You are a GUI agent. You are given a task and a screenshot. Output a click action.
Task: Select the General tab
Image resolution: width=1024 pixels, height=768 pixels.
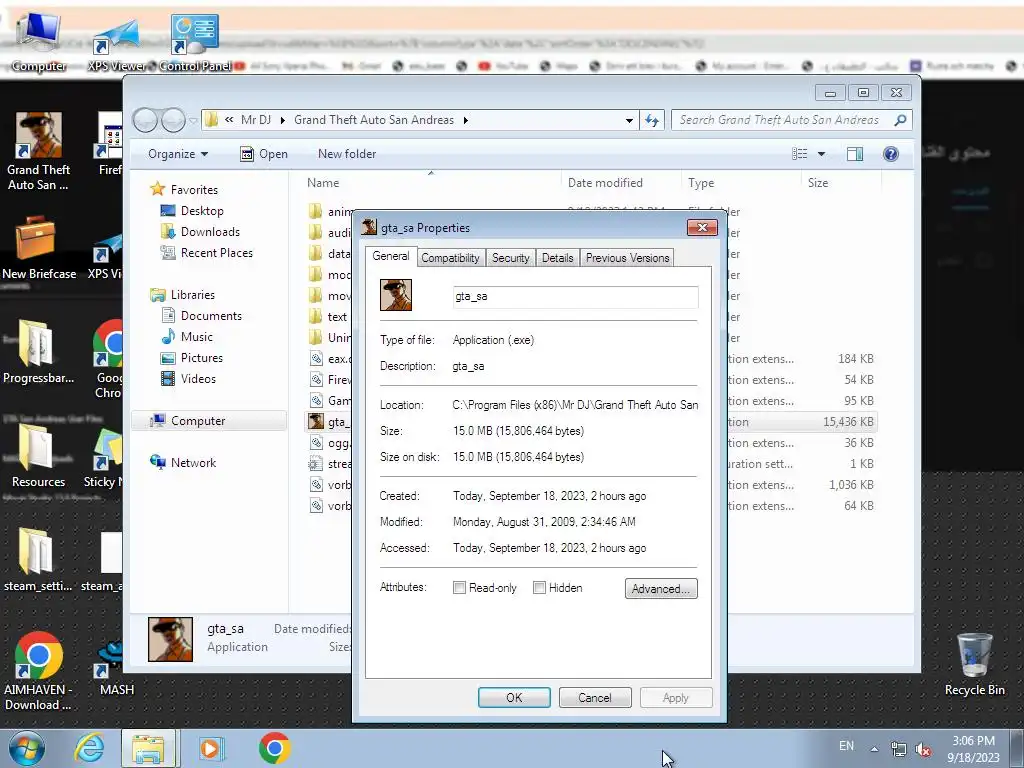pos(391,256)
